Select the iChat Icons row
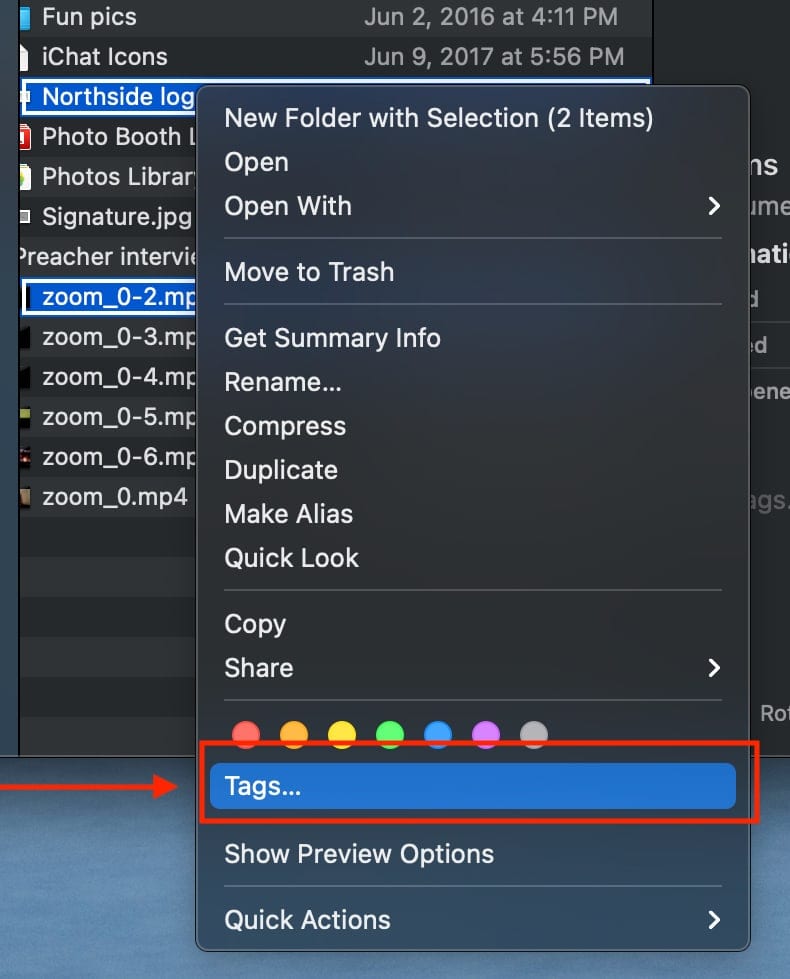 [105, 57]
